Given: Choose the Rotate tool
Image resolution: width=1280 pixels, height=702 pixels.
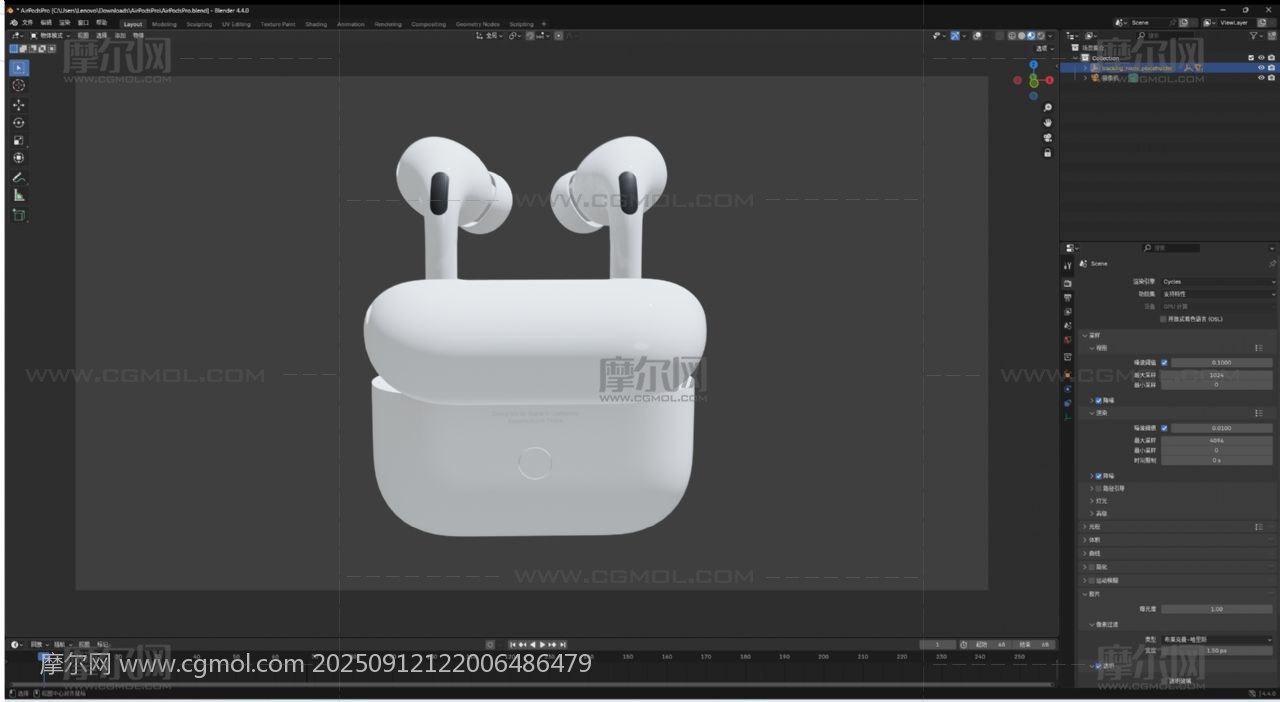Looking at the screenshot, I should coord(19,123).
